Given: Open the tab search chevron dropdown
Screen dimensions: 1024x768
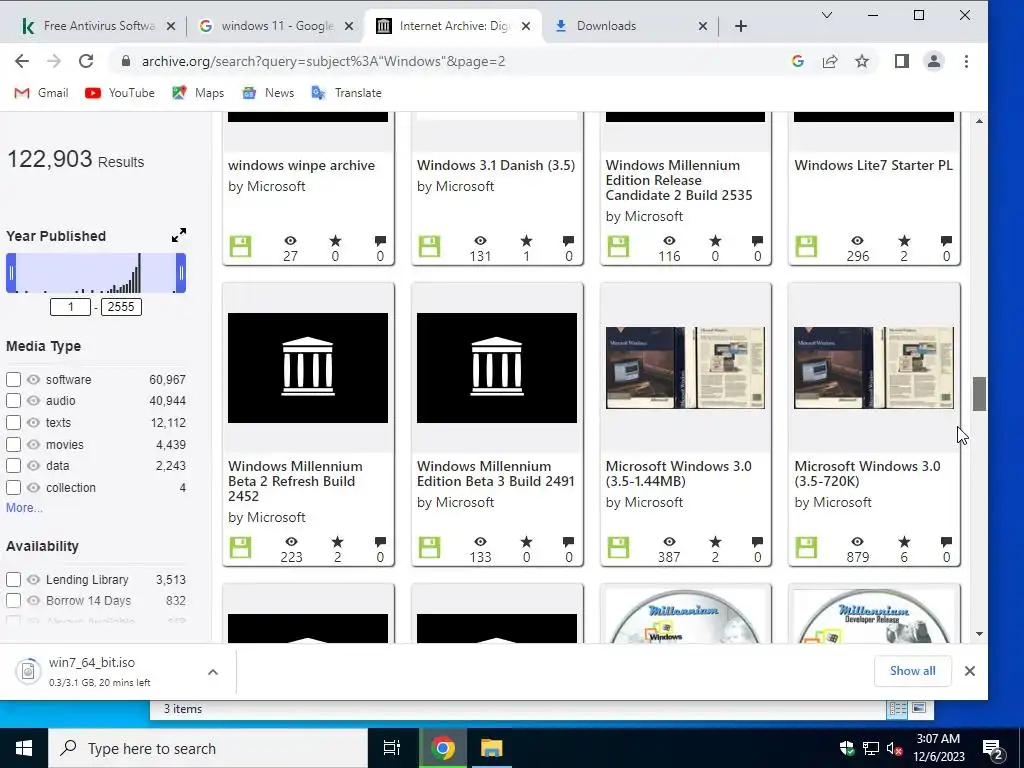Looking at the screenshot, I should point(827,15).
